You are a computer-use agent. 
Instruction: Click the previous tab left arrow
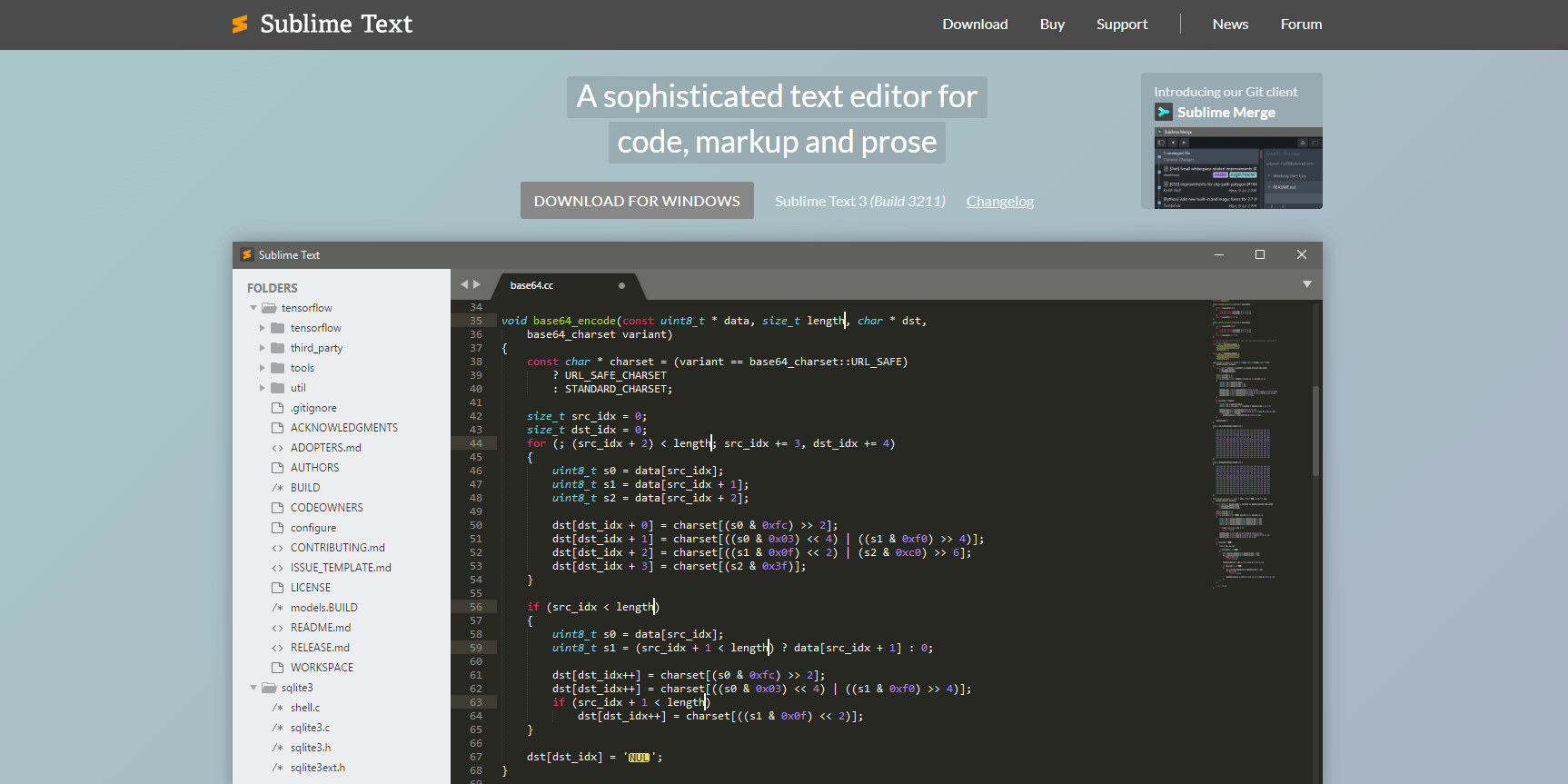click(x=464, y=284)
